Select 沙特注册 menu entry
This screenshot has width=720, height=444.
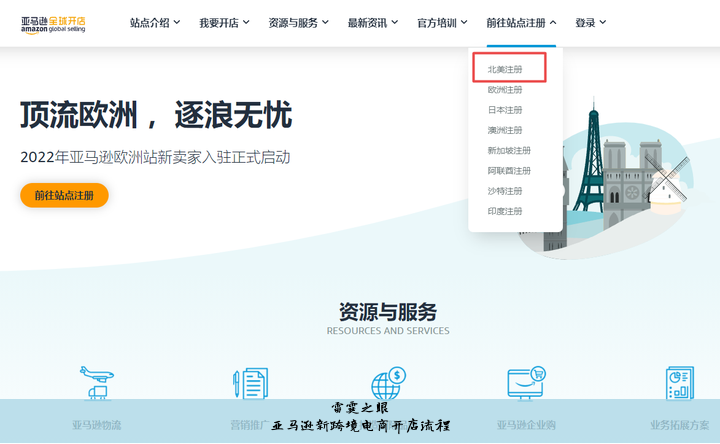coord(505,191)
